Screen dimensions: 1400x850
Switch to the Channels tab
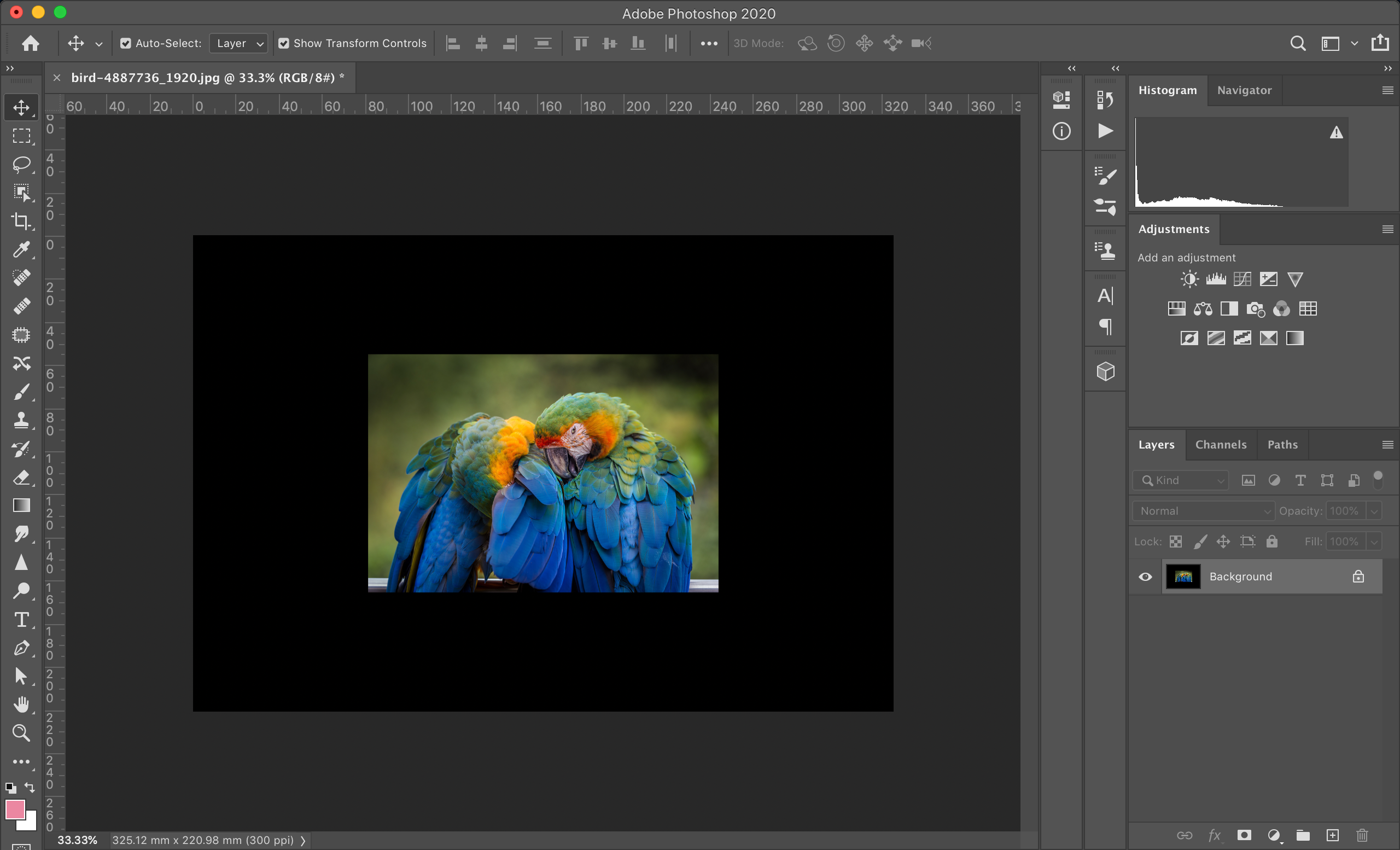point(1221,444)
